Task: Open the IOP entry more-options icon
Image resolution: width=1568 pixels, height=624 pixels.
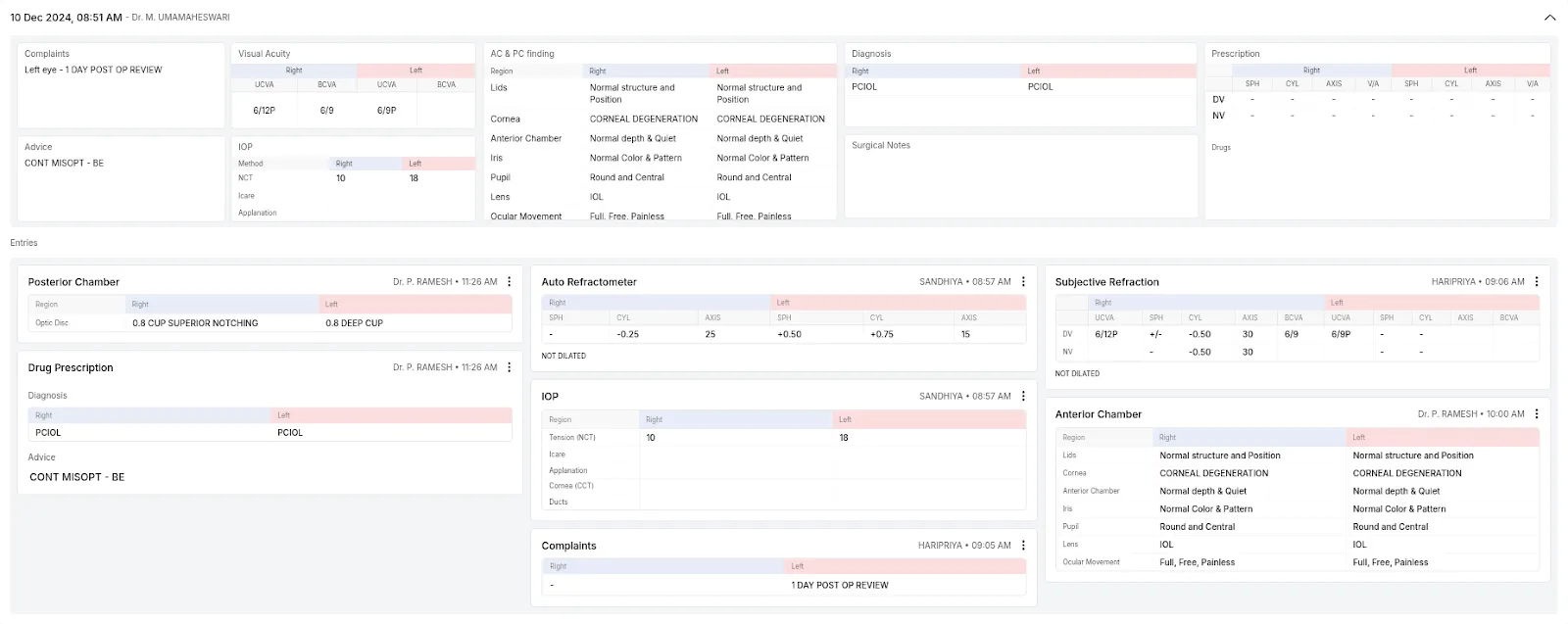Action: (1023, 397)
